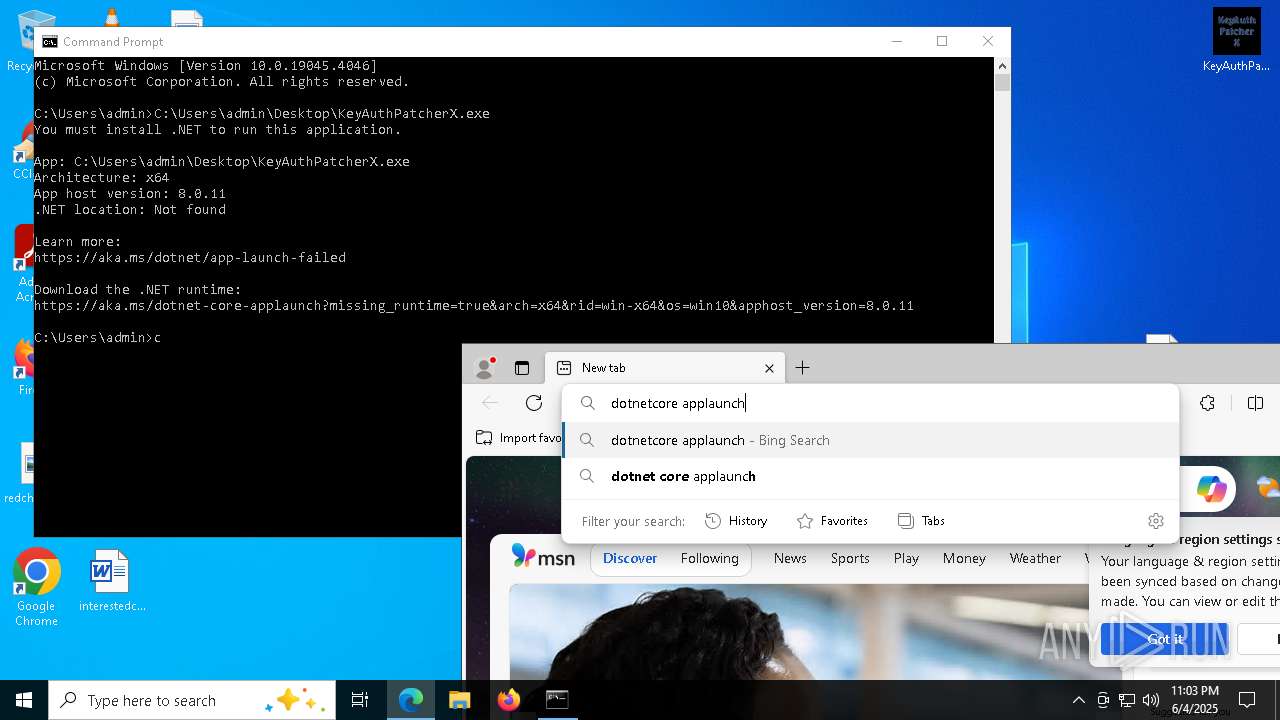Open Money section on MSN
Screen dimensions: 1280x720
(964, 559)
